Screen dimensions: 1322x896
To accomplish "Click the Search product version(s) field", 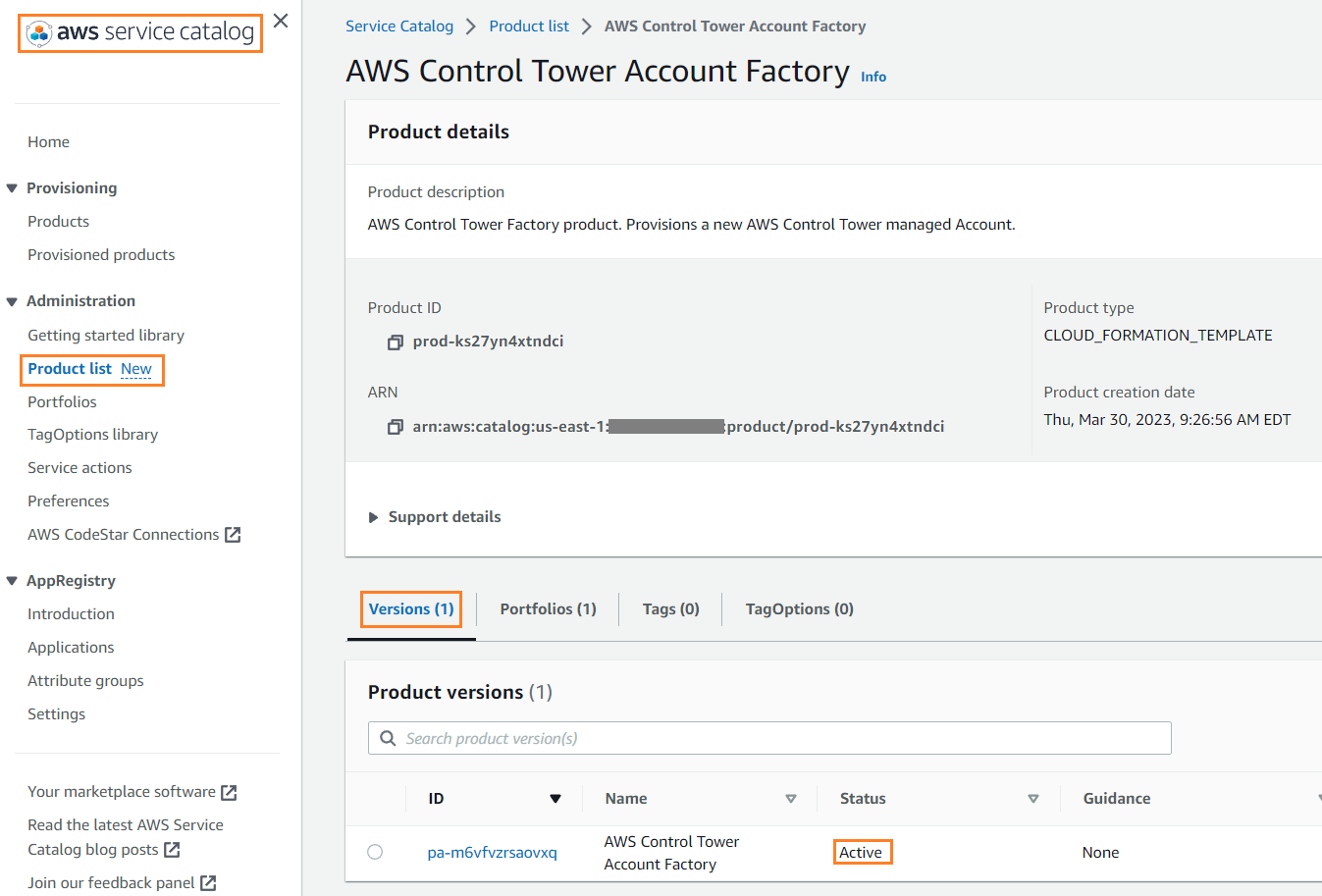I will [775, 738].
